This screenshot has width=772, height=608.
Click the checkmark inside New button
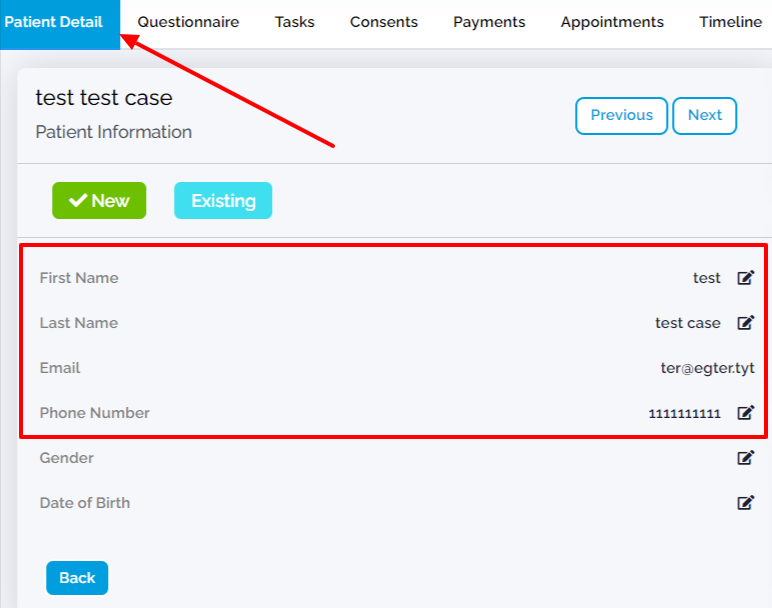tap(78, 200)
